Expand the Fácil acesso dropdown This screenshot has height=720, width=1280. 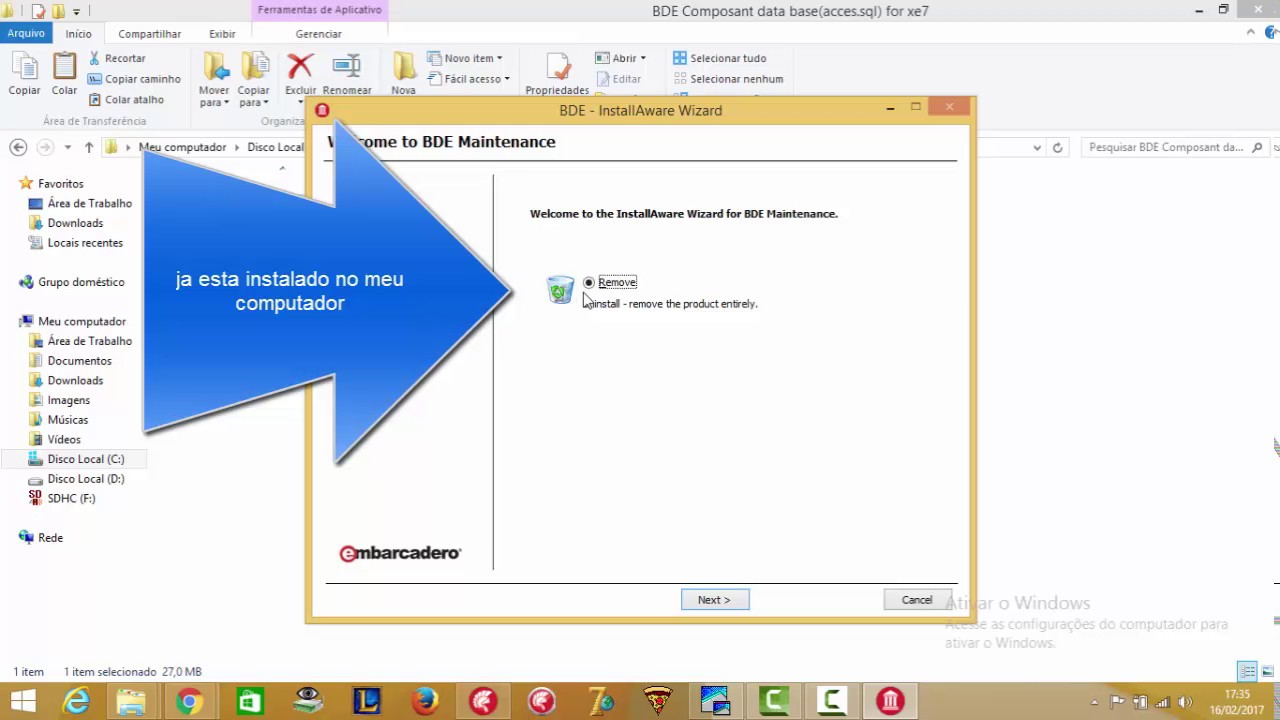click(x=469, y=79)
